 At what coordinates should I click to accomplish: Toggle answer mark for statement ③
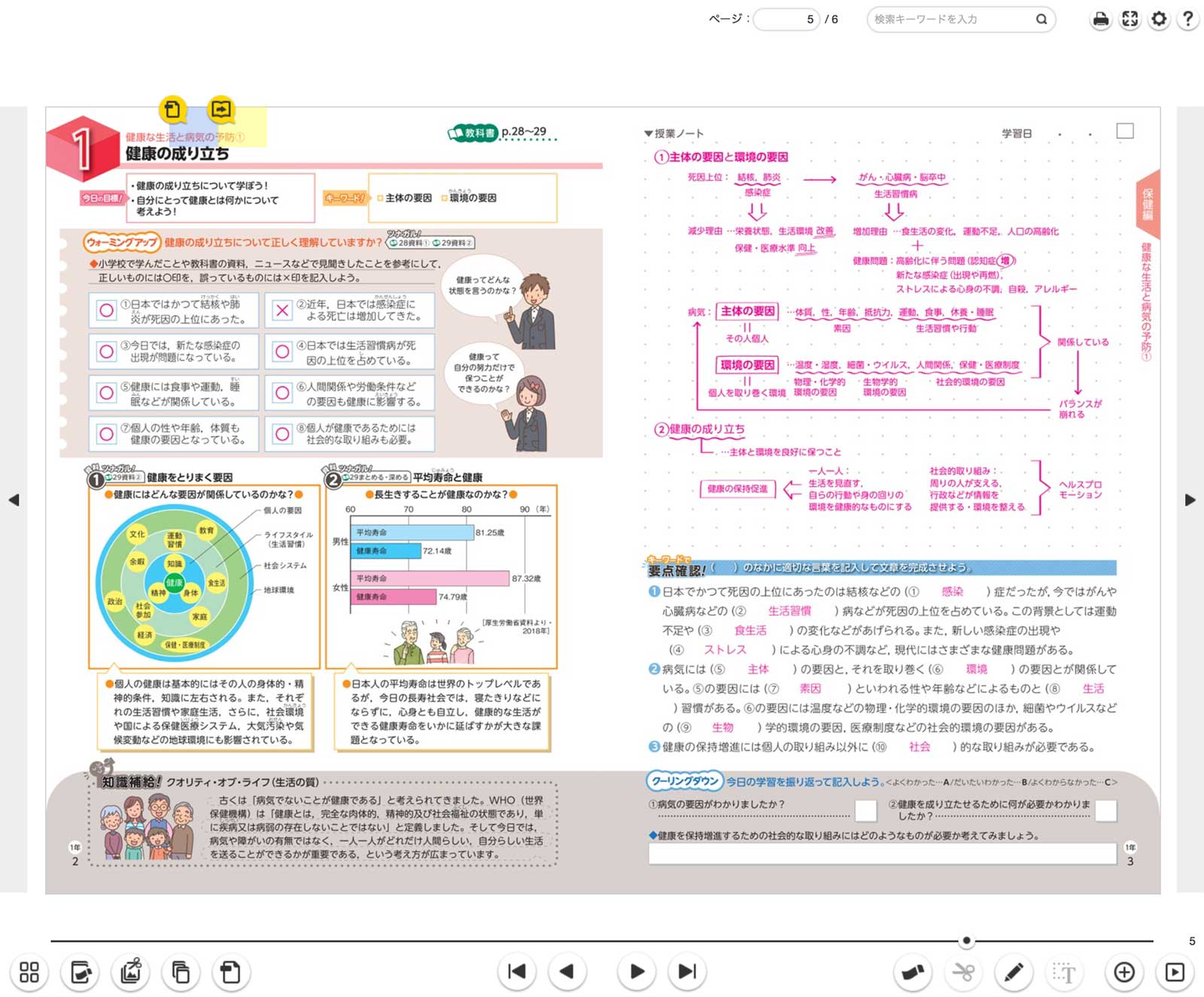pyautogui.click(x=107, y=351)
